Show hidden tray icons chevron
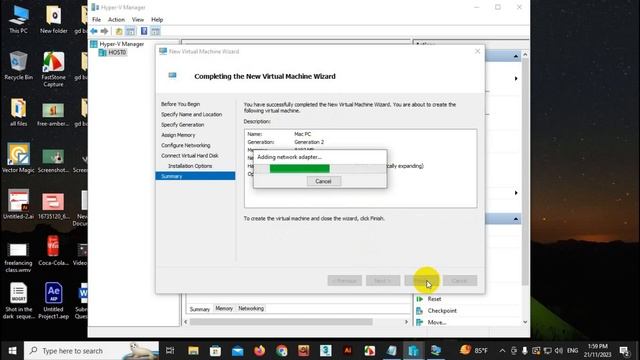The height and width of the screenshot is (360, 640). coord(502,351)
